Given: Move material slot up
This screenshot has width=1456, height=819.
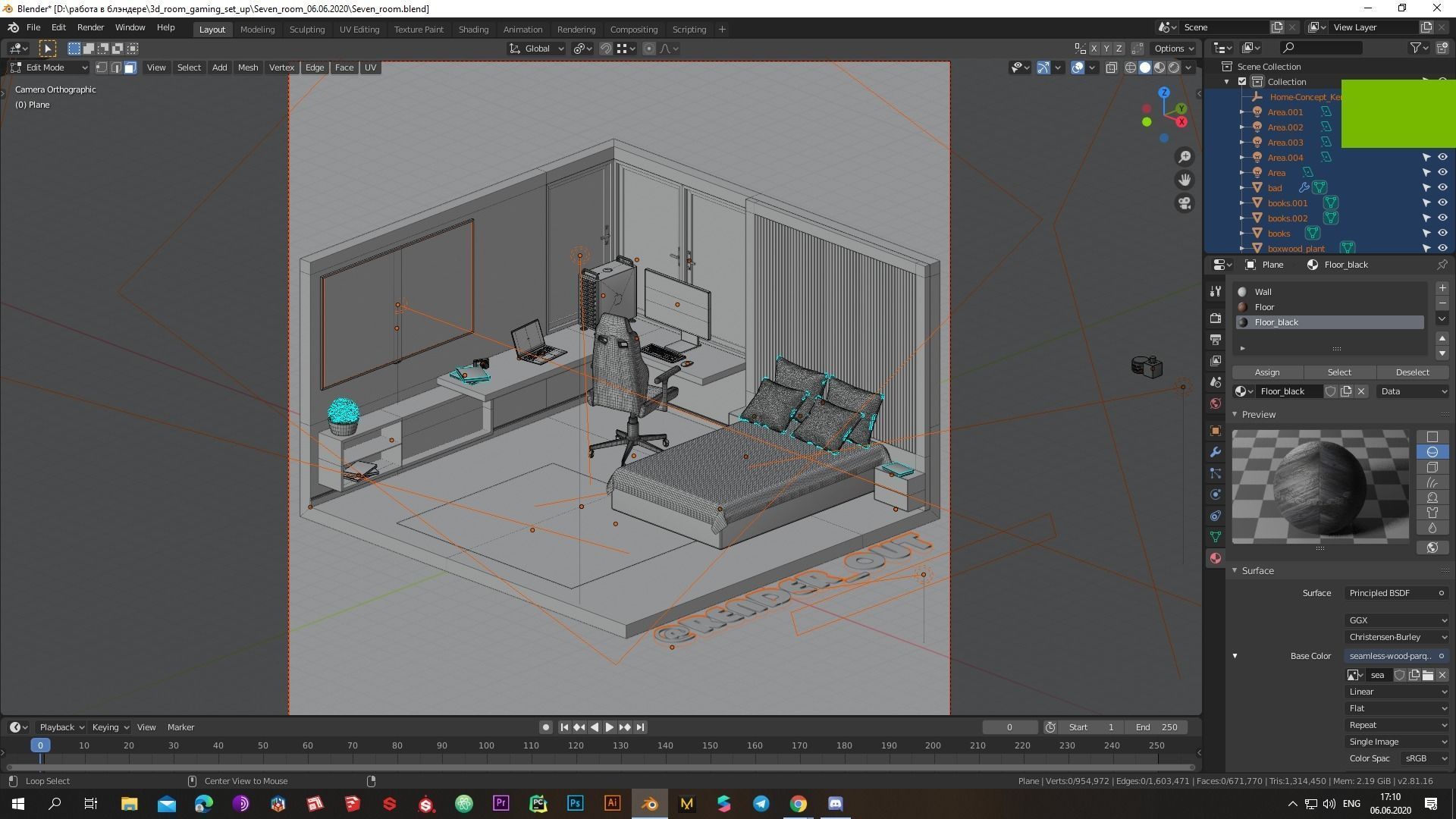Looking at the screenshot, I should (x=1442, y=338).
